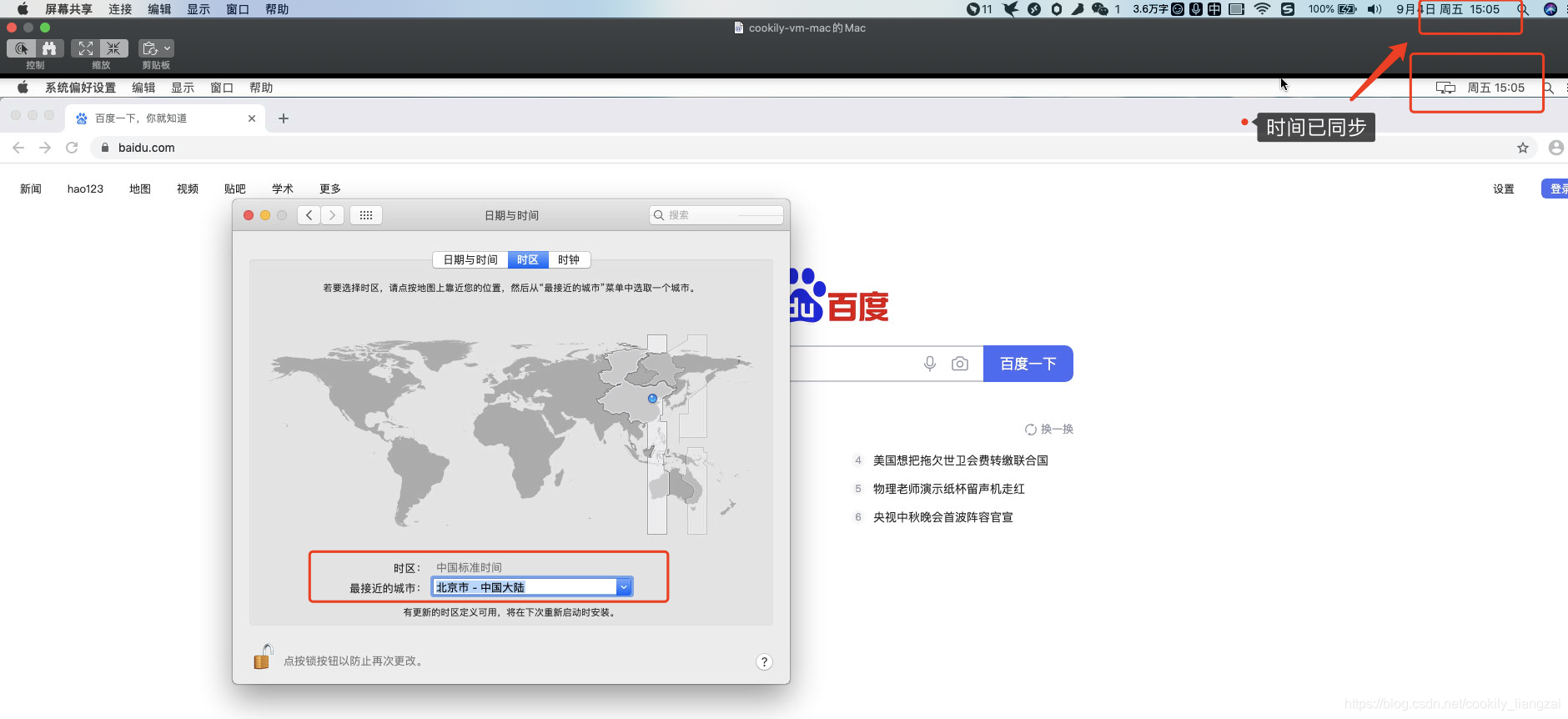Switch to the 日期与时间 tab

point(470,259)
